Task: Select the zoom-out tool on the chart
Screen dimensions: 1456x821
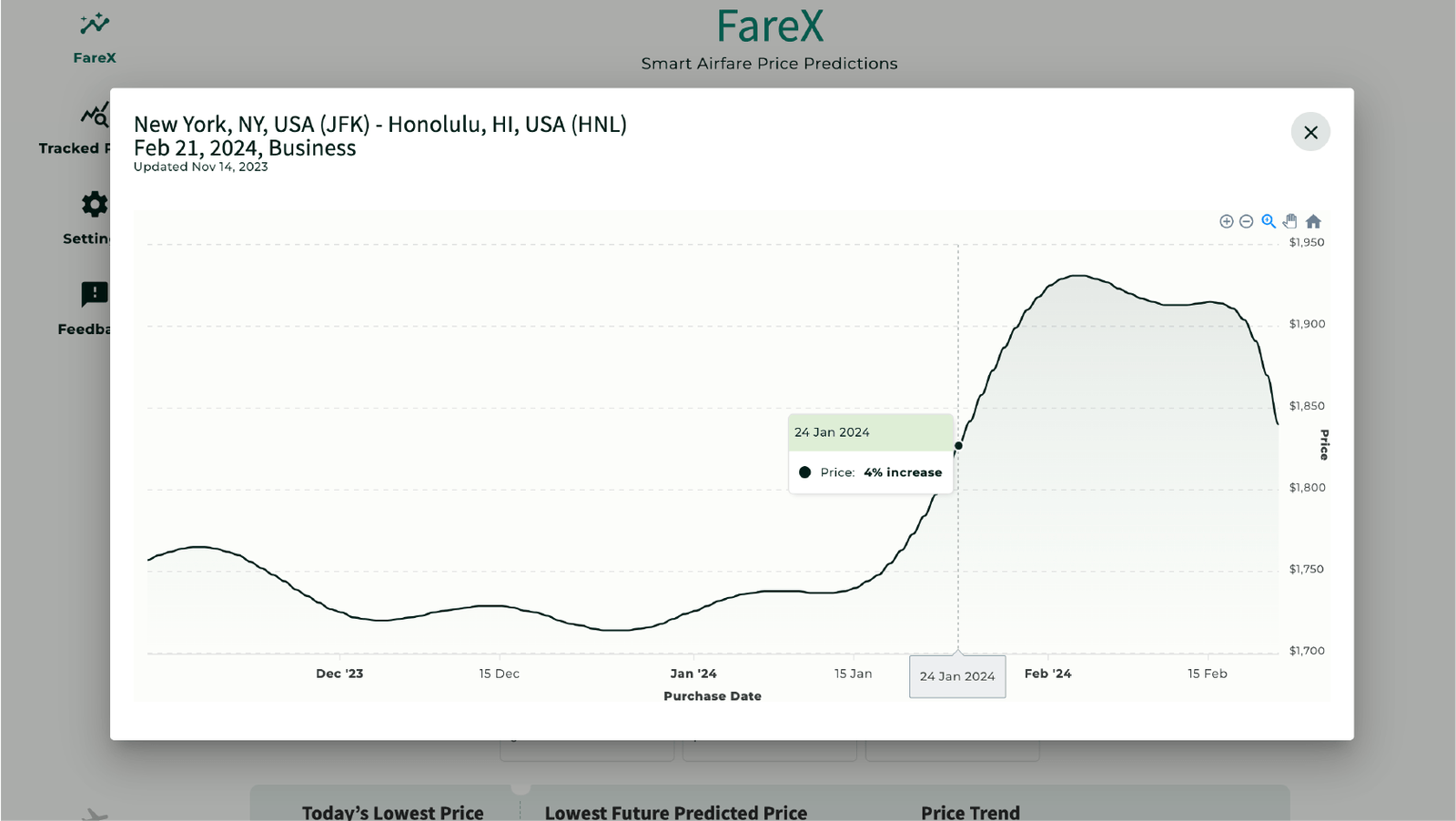Action: click(1247, 221)
